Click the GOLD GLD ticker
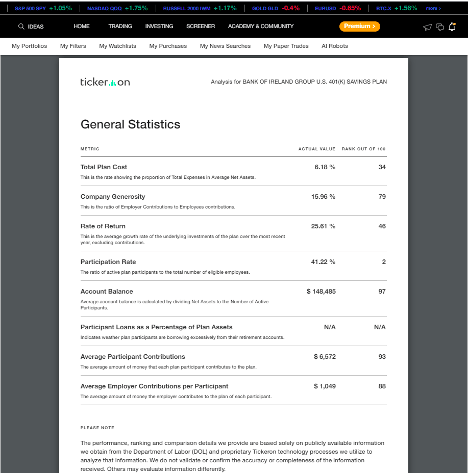The image size is (468, 473). click(276, 8)
